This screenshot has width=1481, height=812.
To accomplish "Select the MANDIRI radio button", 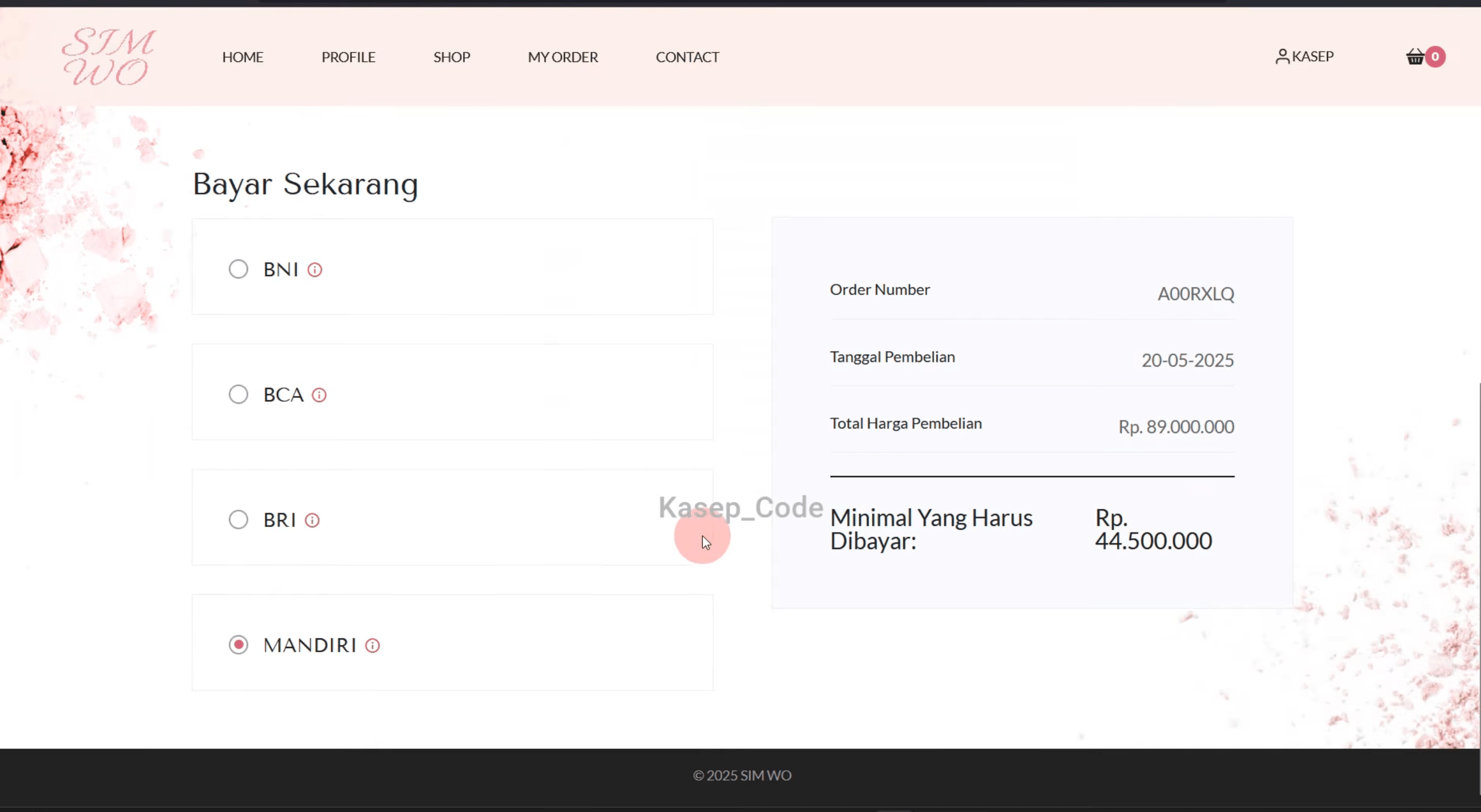I will pos(238,645).
